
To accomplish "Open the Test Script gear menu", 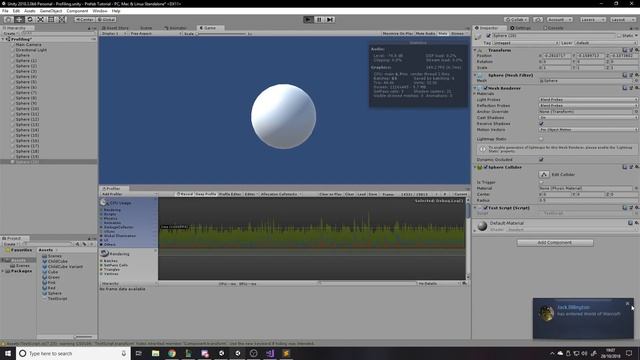I will click(636, 208).
